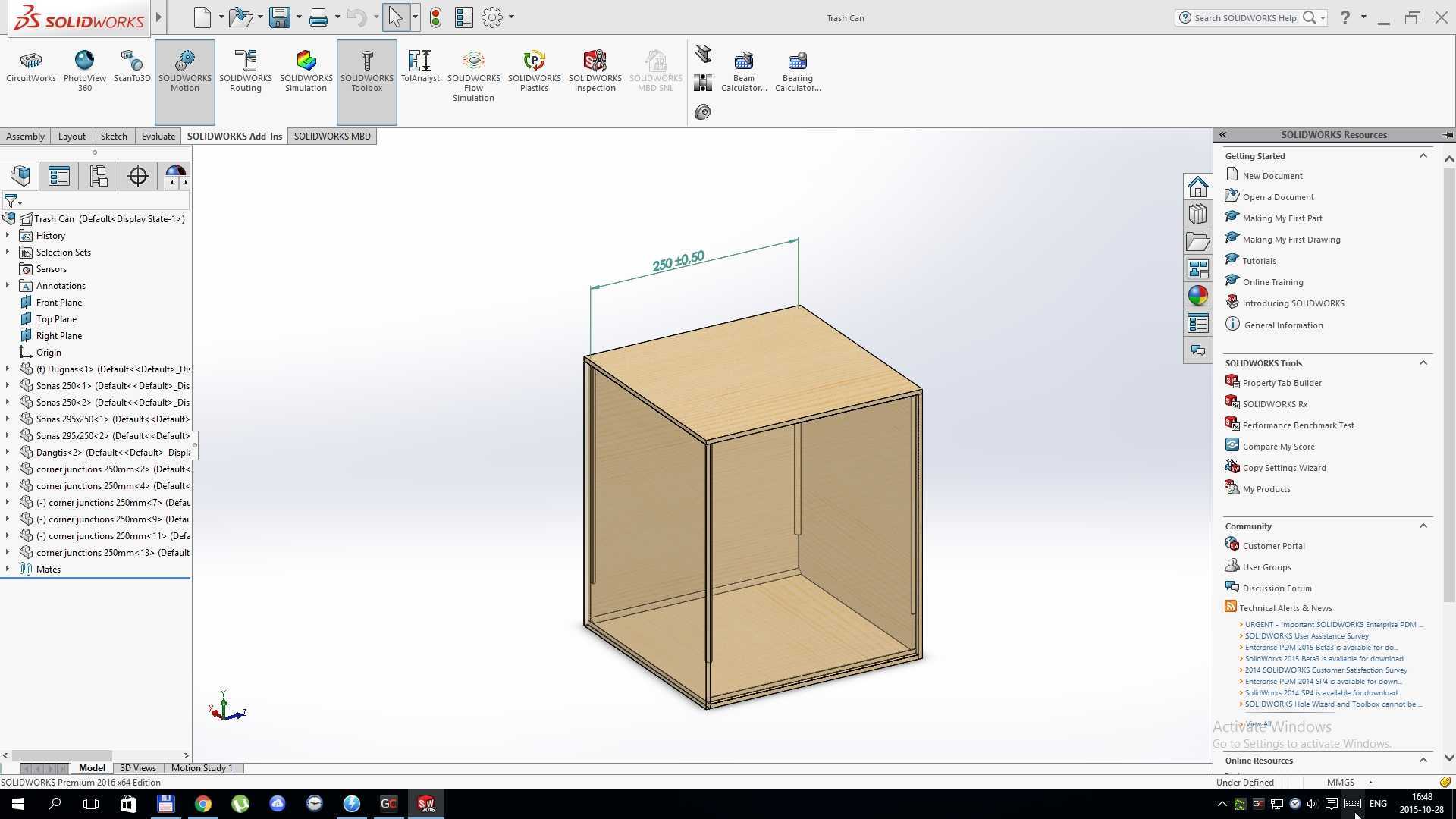This screenshot has height=819, width=1456.
Task: Open the Design Library task pane tab
Action: pyautogui.click(x=1198, y=214)
